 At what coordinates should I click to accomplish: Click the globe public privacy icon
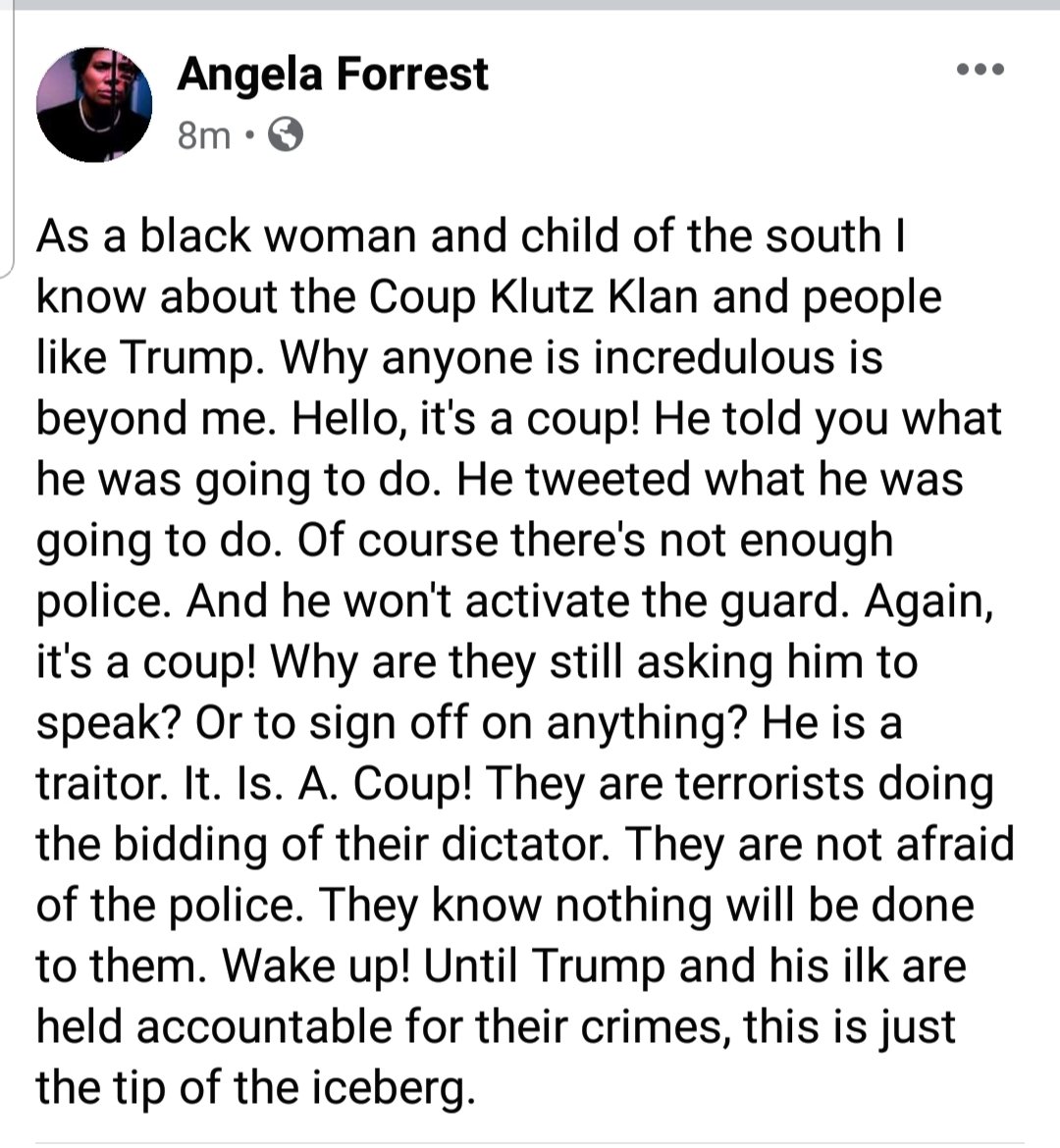click(286, 134)
